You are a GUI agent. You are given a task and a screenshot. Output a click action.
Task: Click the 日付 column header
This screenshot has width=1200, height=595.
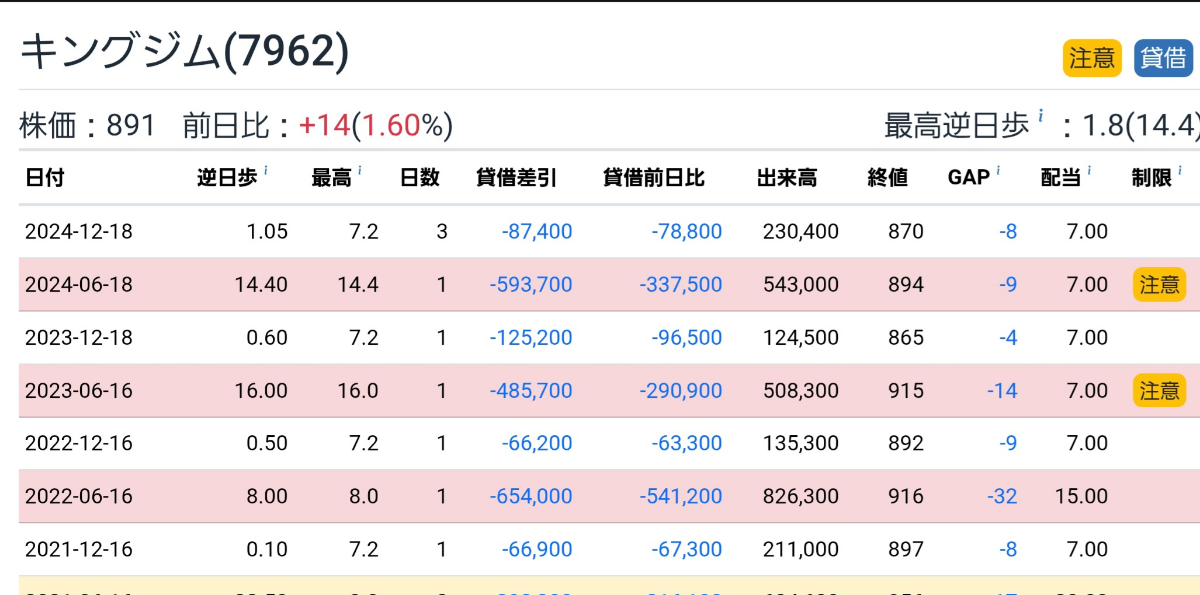45,178
